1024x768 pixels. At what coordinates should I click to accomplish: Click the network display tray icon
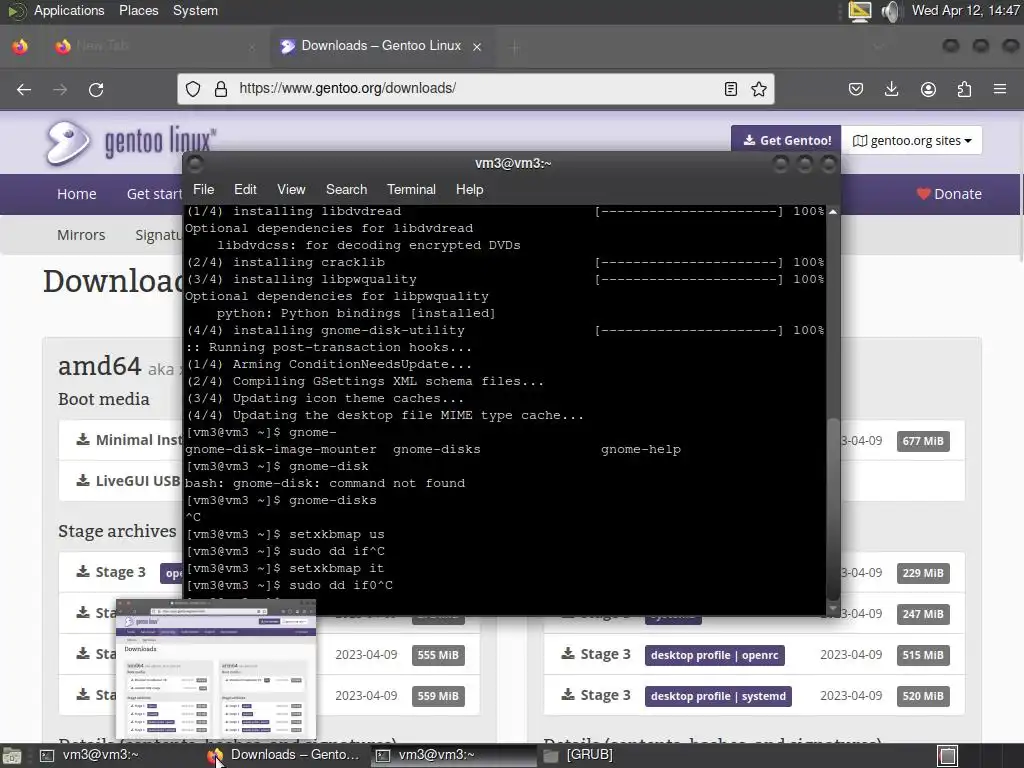point(859,11)
